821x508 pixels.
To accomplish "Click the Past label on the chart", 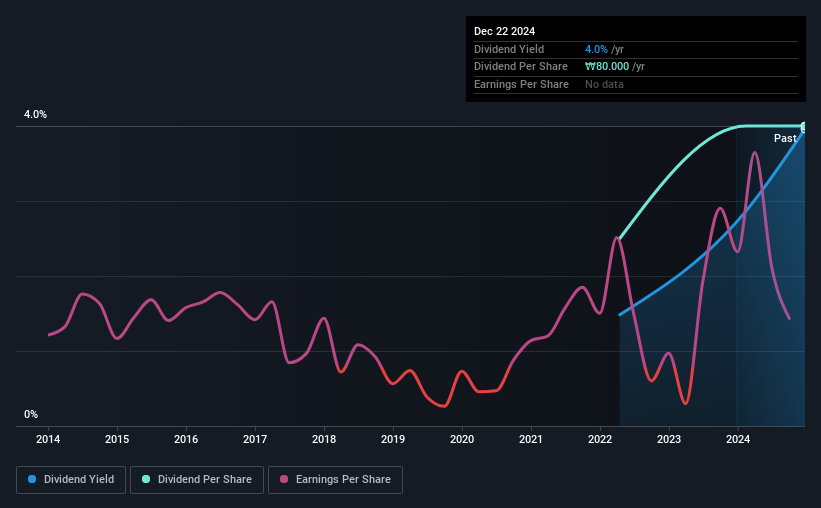I will (x=785, y=138).
